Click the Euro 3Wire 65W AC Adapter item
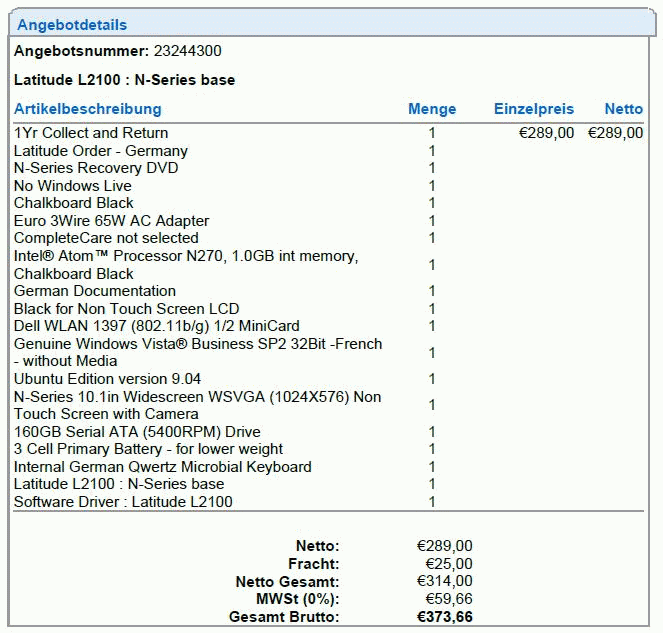The width and height of the screenshot is (663, 633). [112, 221]
